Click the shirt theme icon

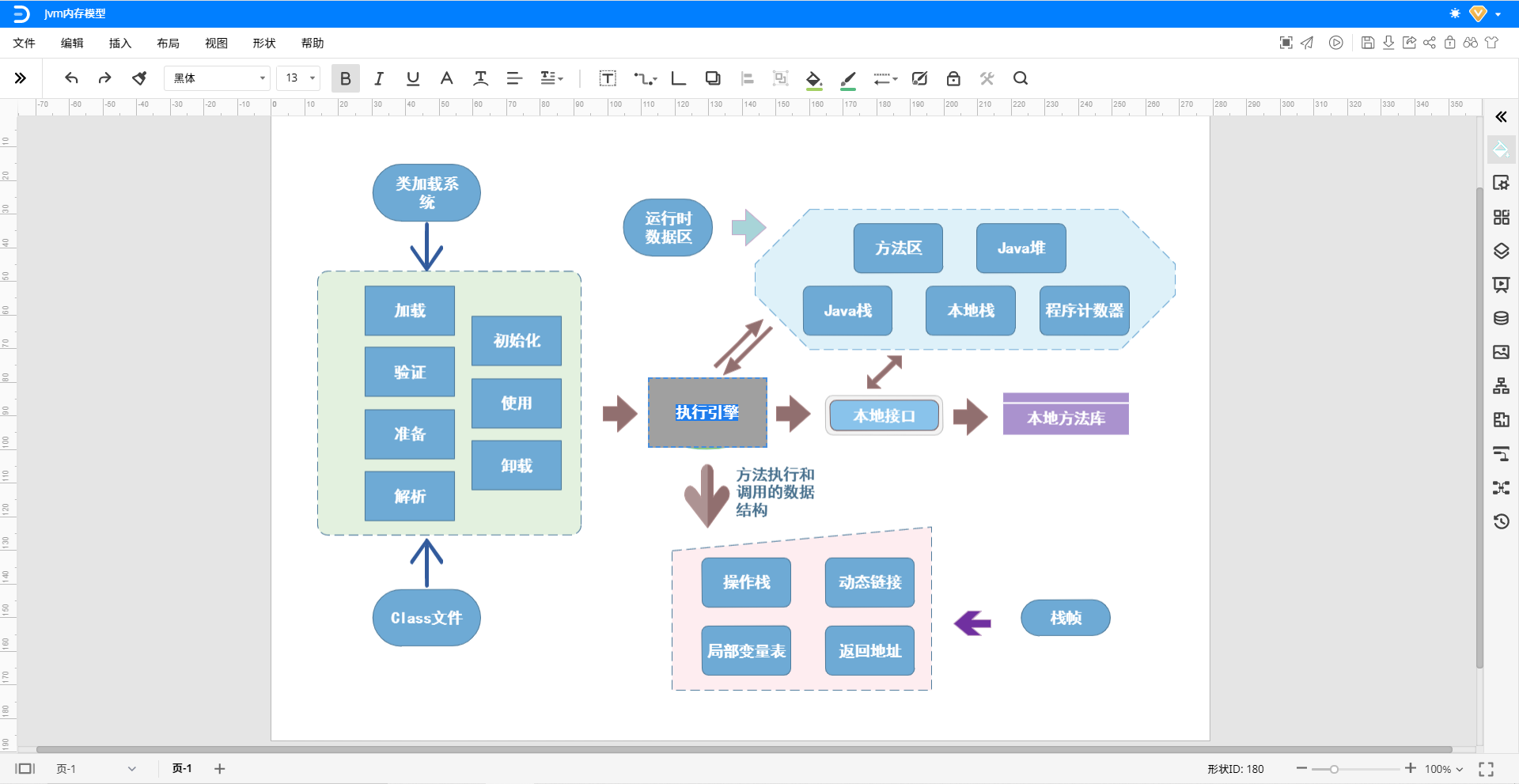[x=1491, y=43]
